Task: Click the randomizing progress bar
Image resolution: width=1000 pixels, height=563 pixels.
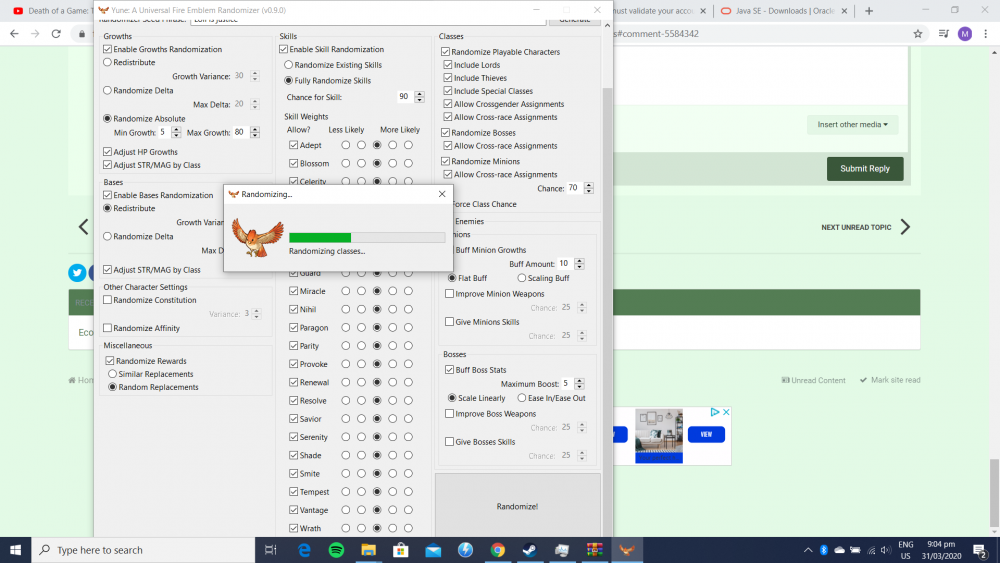Action: (367, 238)
